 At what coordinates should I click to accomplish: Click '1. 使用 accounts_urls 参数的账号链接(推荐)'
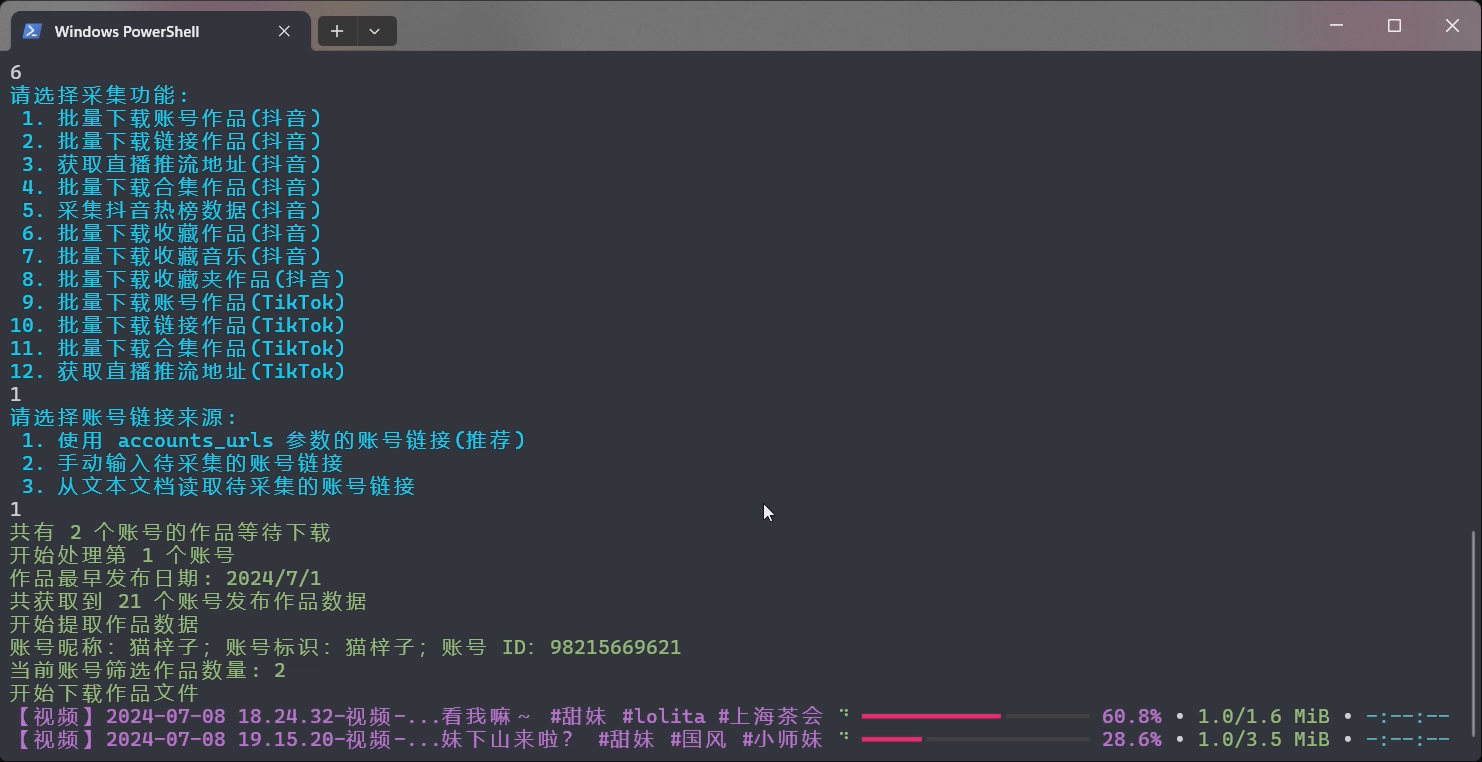274,440
